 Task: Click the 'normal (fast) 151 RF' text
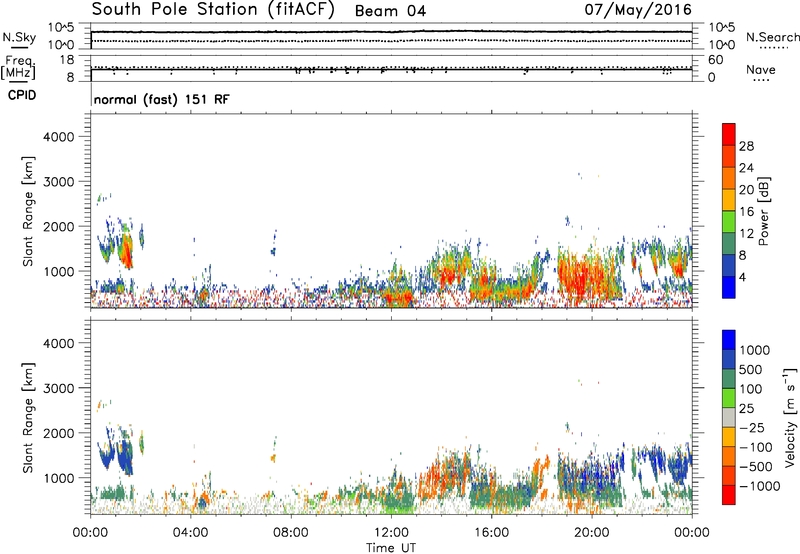[162, 100]
